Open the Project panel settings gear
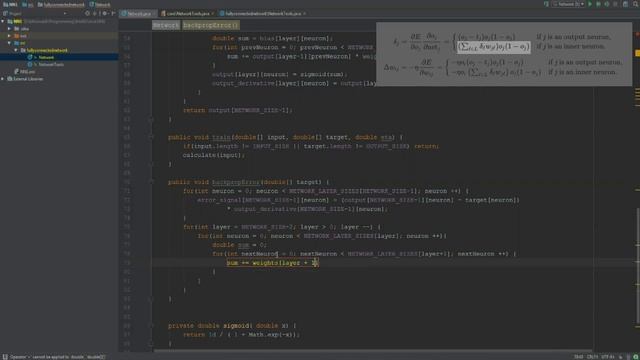This screenshot has height=360, width=640. coord(105,13)
